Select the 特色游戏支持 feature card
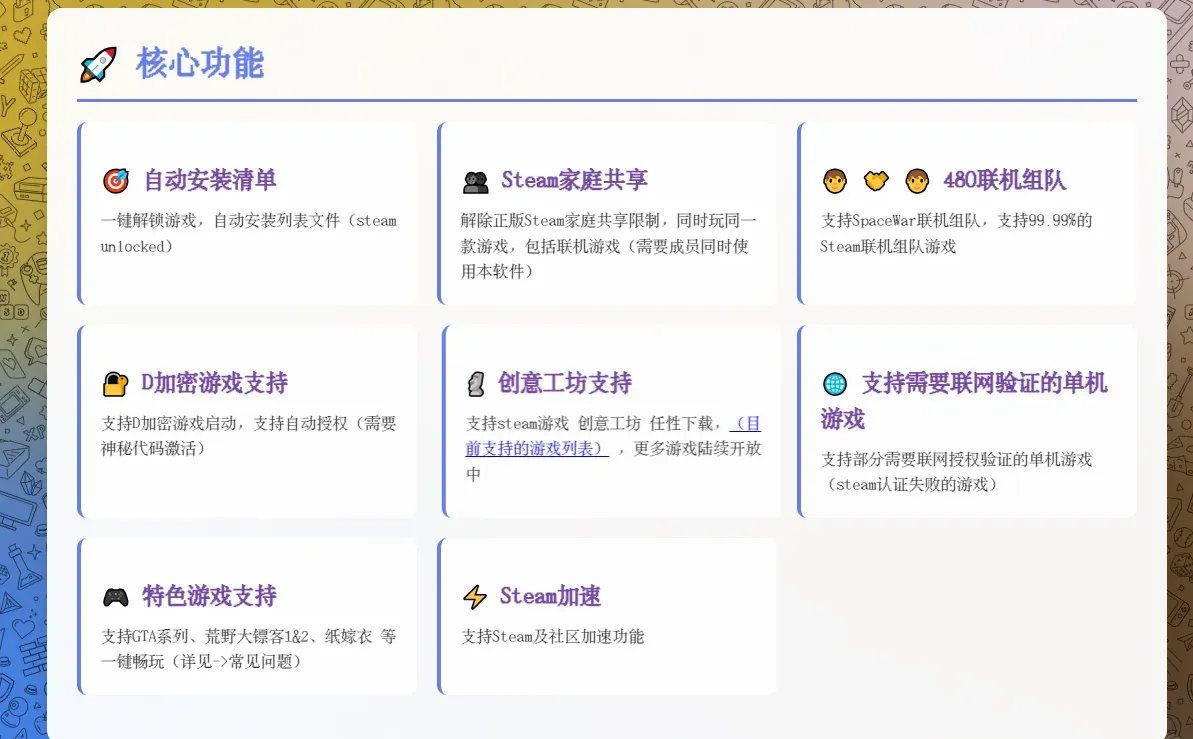Screen dimensions: 1193x739 coord(246,616)
